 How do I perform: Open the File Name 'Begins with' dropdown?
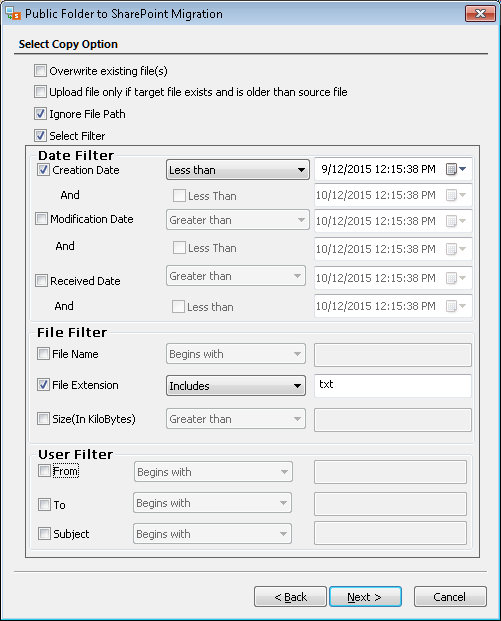[x=236, y=354]
